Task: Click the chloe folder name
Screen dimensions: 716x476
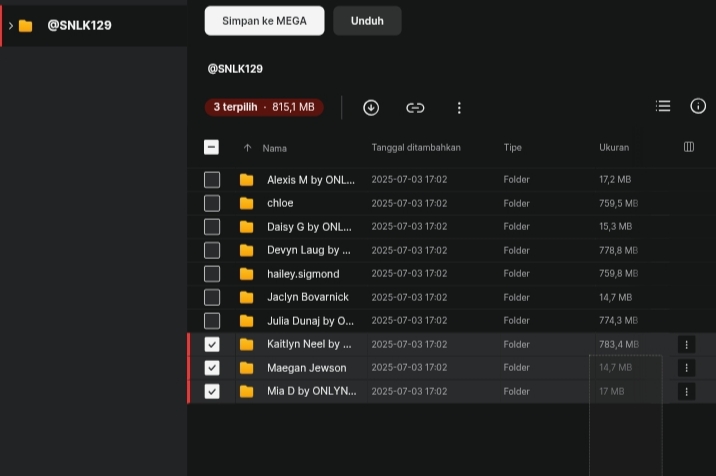Action: pos(280,203)
